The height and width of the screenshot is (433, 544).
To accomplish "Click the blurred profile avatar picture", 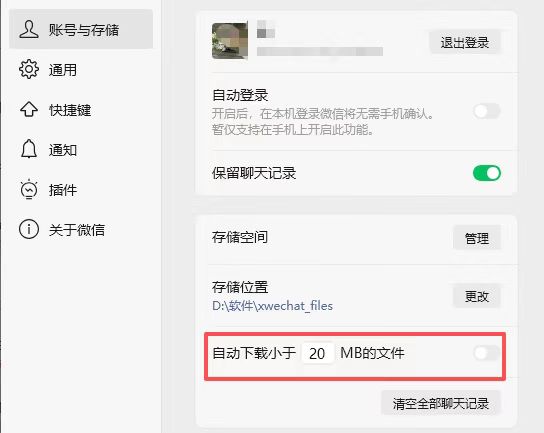I will click(x=230, y=41).
